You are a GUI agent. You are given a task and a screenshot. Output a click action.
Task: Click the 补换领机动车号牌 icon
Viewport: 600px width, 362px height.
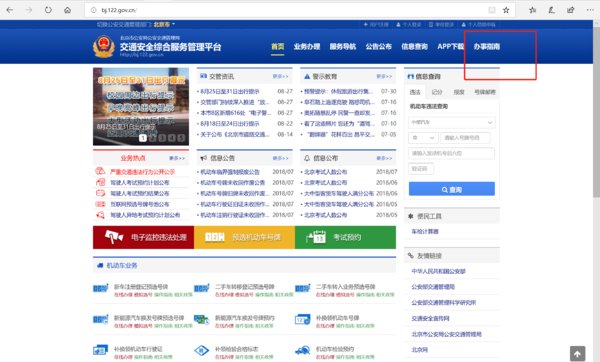303,320
